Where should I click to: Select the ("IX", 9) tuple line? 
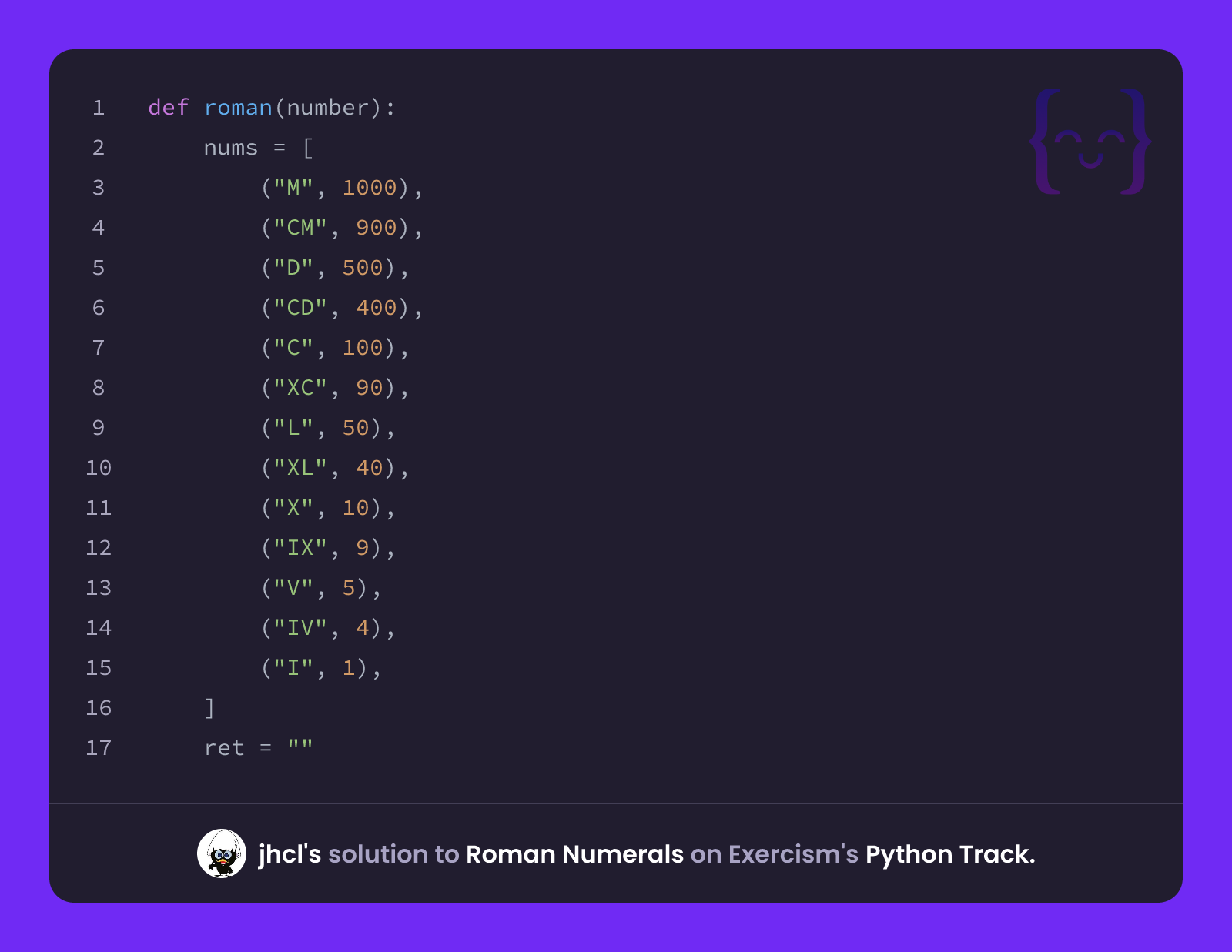pos(328,548)
